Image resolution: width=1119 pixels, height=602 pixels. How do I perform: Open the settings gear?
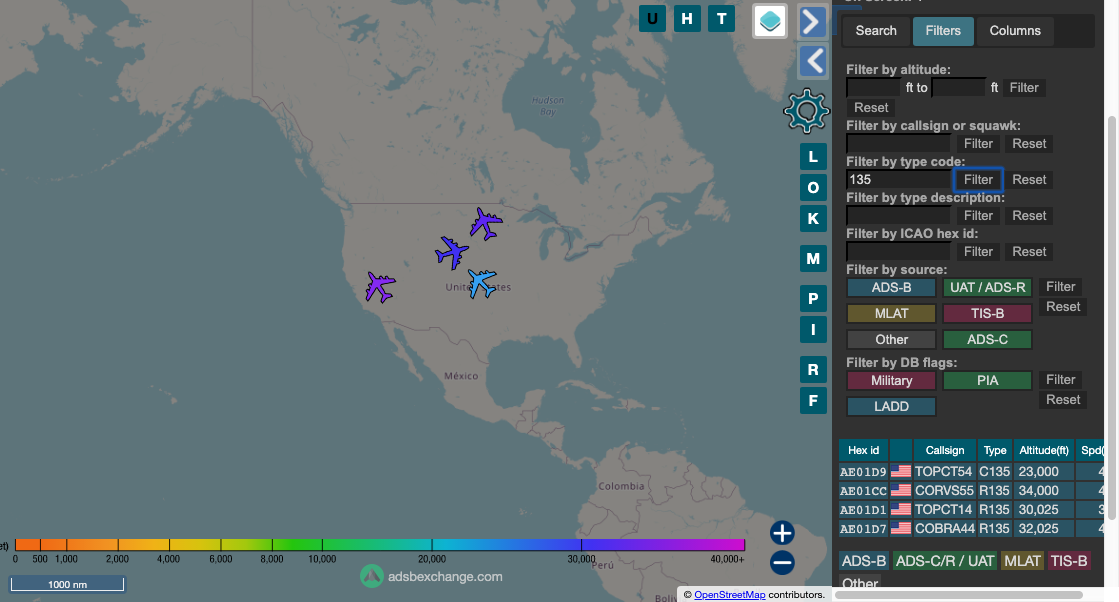click(806, 111)
